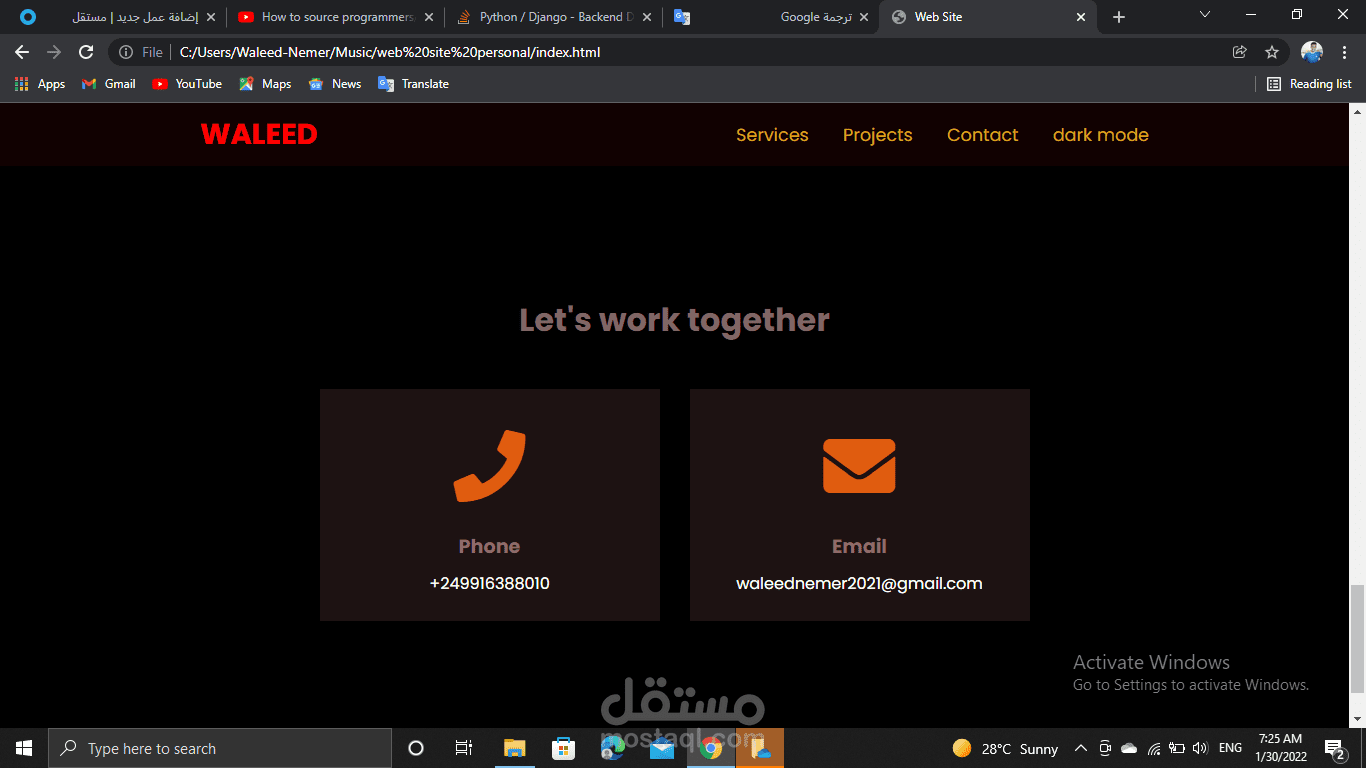Switch to the Google ترجمة tab

[770, 17]
